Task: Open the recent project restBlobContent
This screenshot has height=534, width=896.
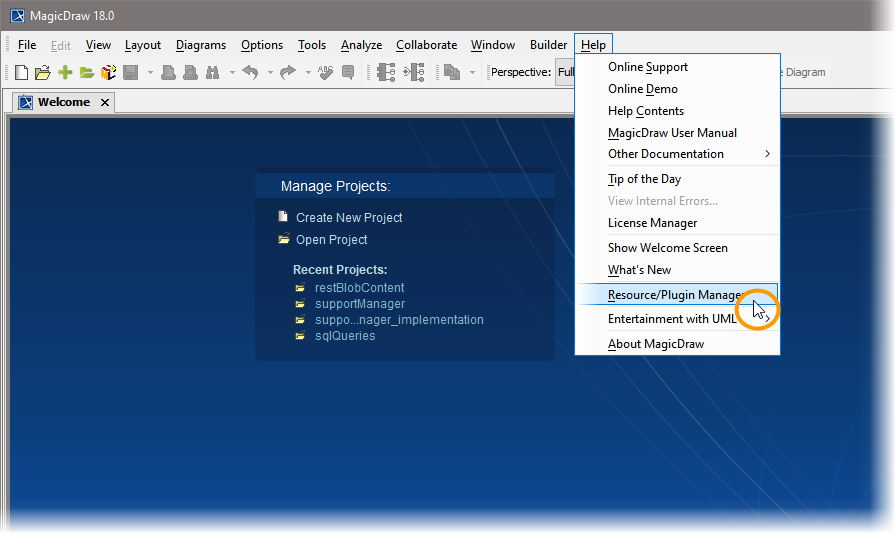Action: [359, 288]
